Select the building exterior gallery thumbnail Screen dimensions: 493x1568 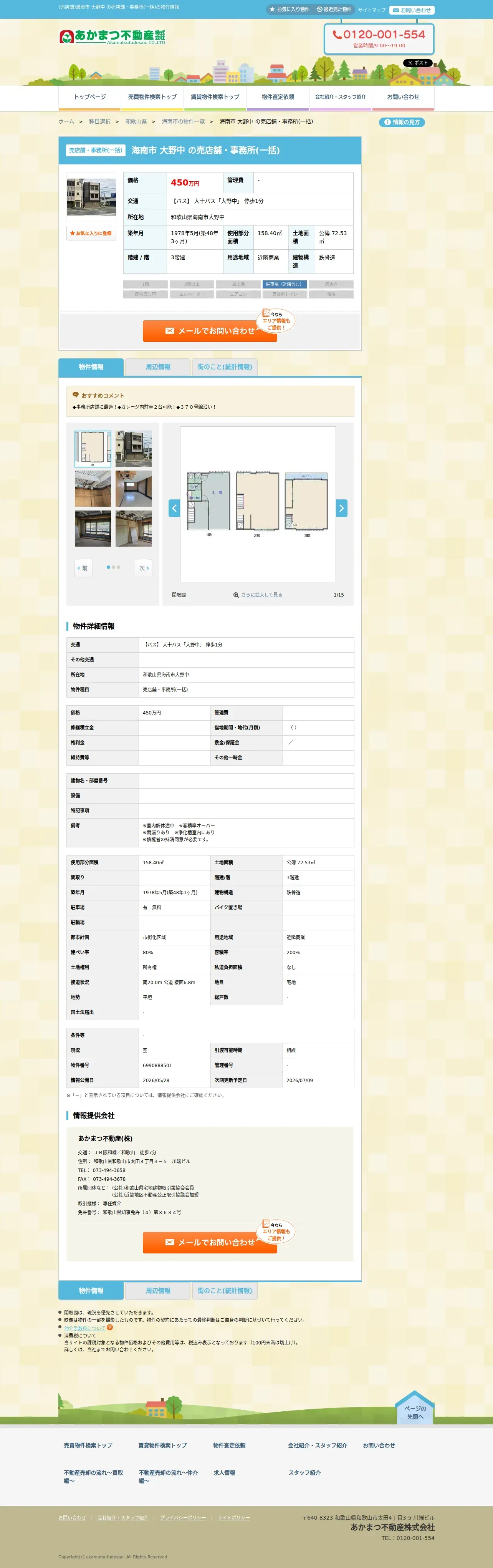(x=134, y=449)
